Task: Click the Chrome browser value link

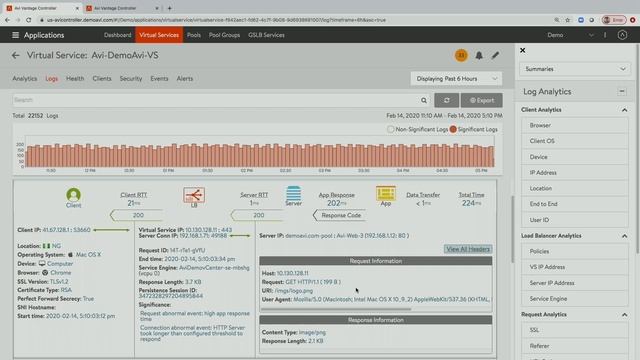Action: (x=61, y=272)
